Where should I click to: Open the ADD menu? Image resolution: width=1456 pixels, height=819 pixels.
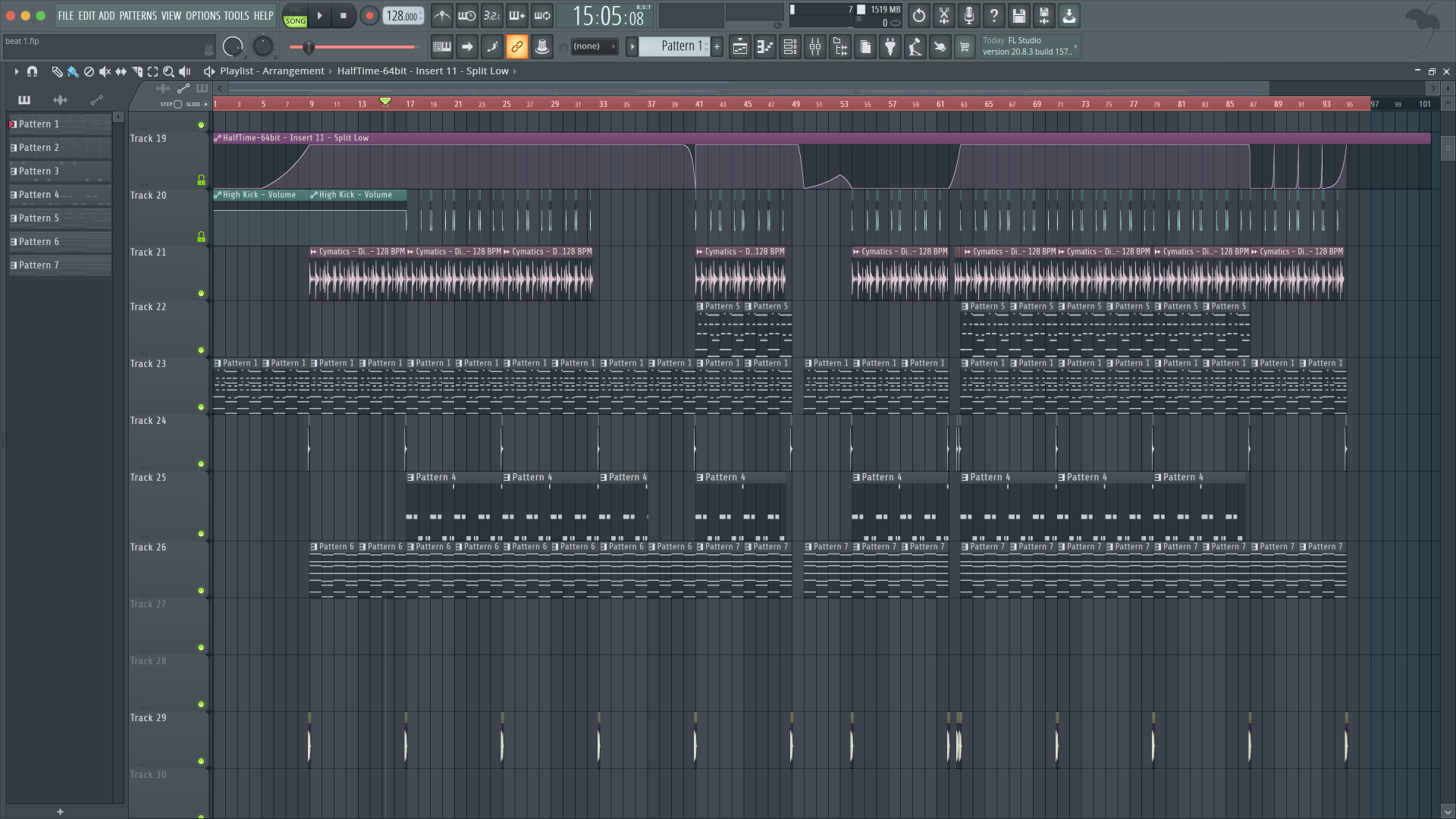point(107,15)
